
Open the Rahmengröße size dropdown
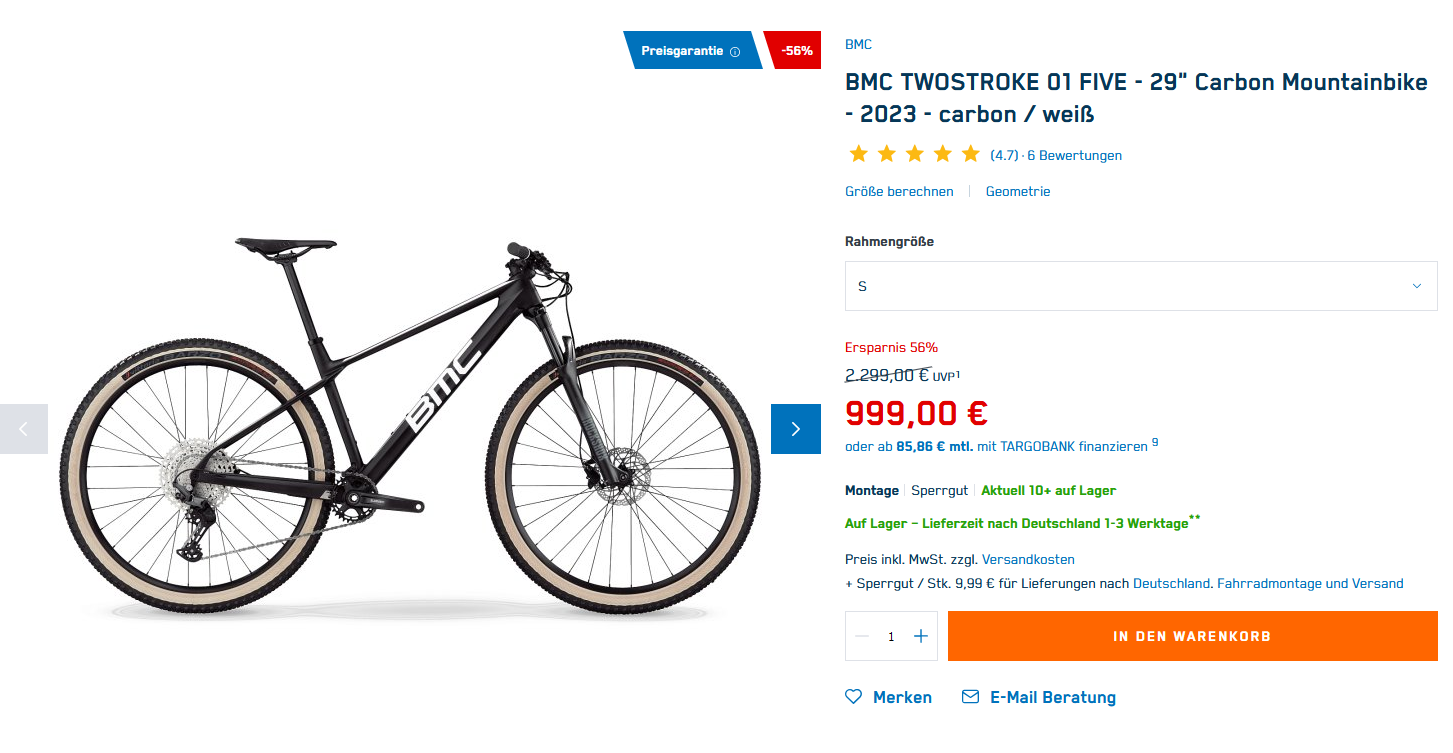pyautogui.click(x=1140, y=286)
